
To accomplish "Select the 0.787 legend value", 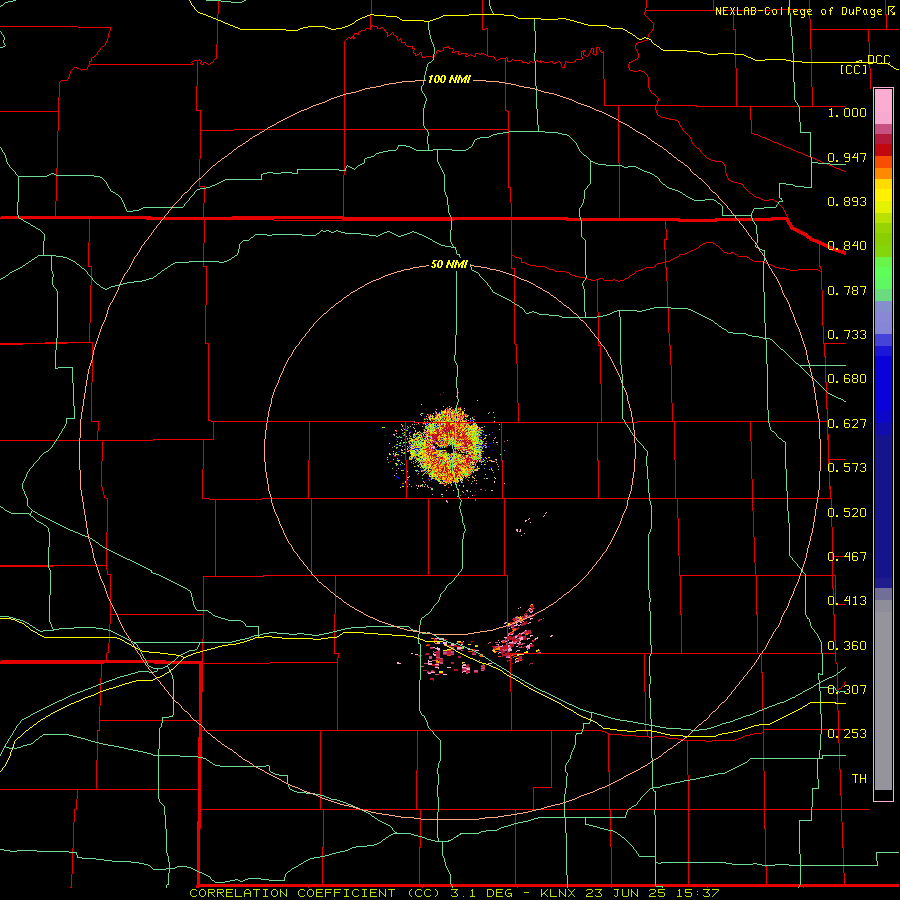I will tap(847, 290).
